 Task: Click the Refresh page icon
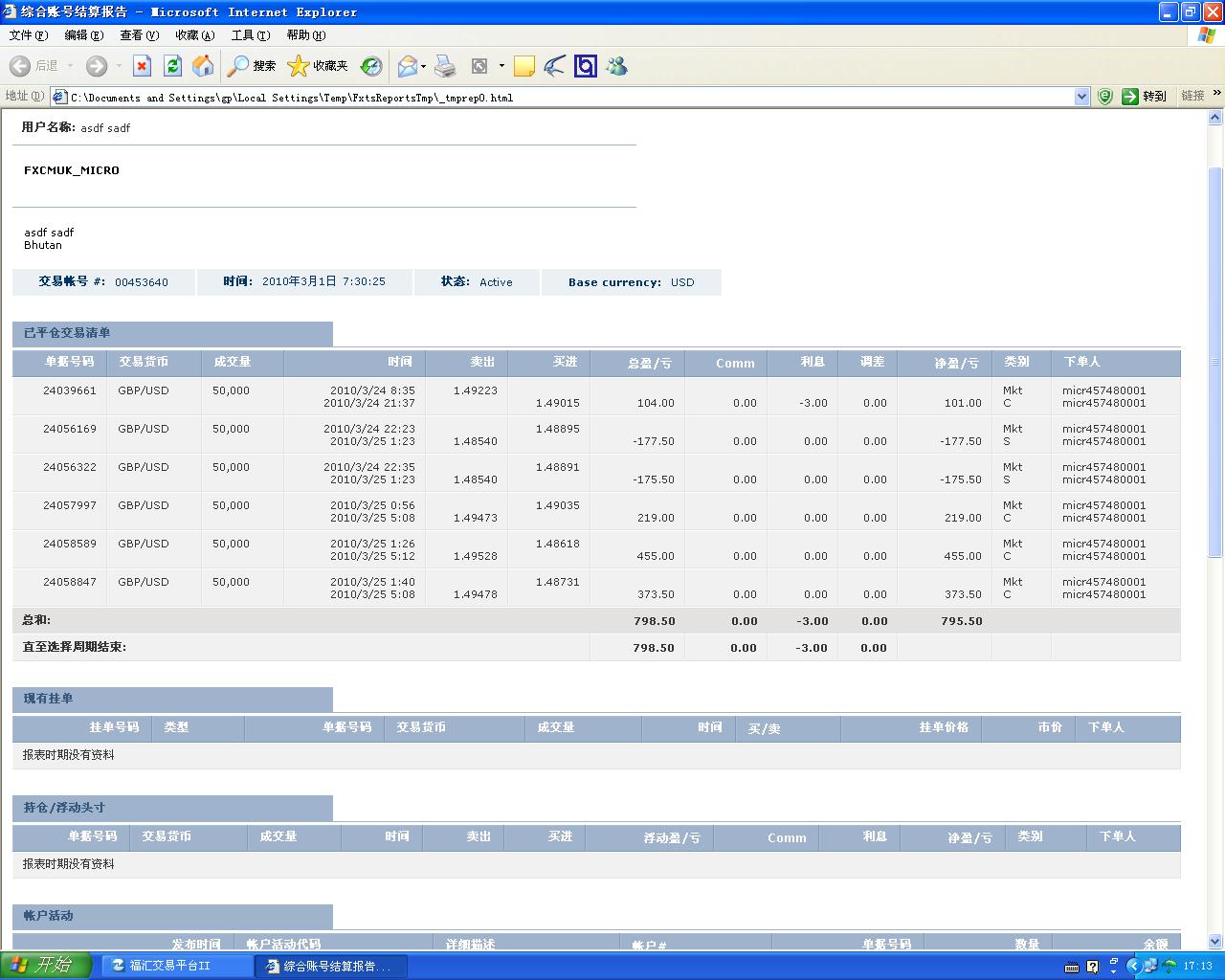[172, 66]
